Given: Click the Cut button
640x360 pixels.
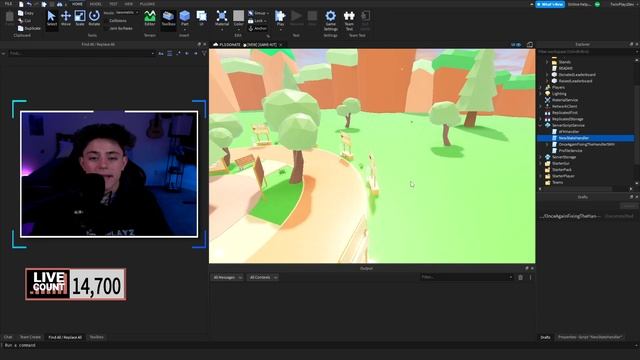Looking at the screenshot, I should 25,20.
